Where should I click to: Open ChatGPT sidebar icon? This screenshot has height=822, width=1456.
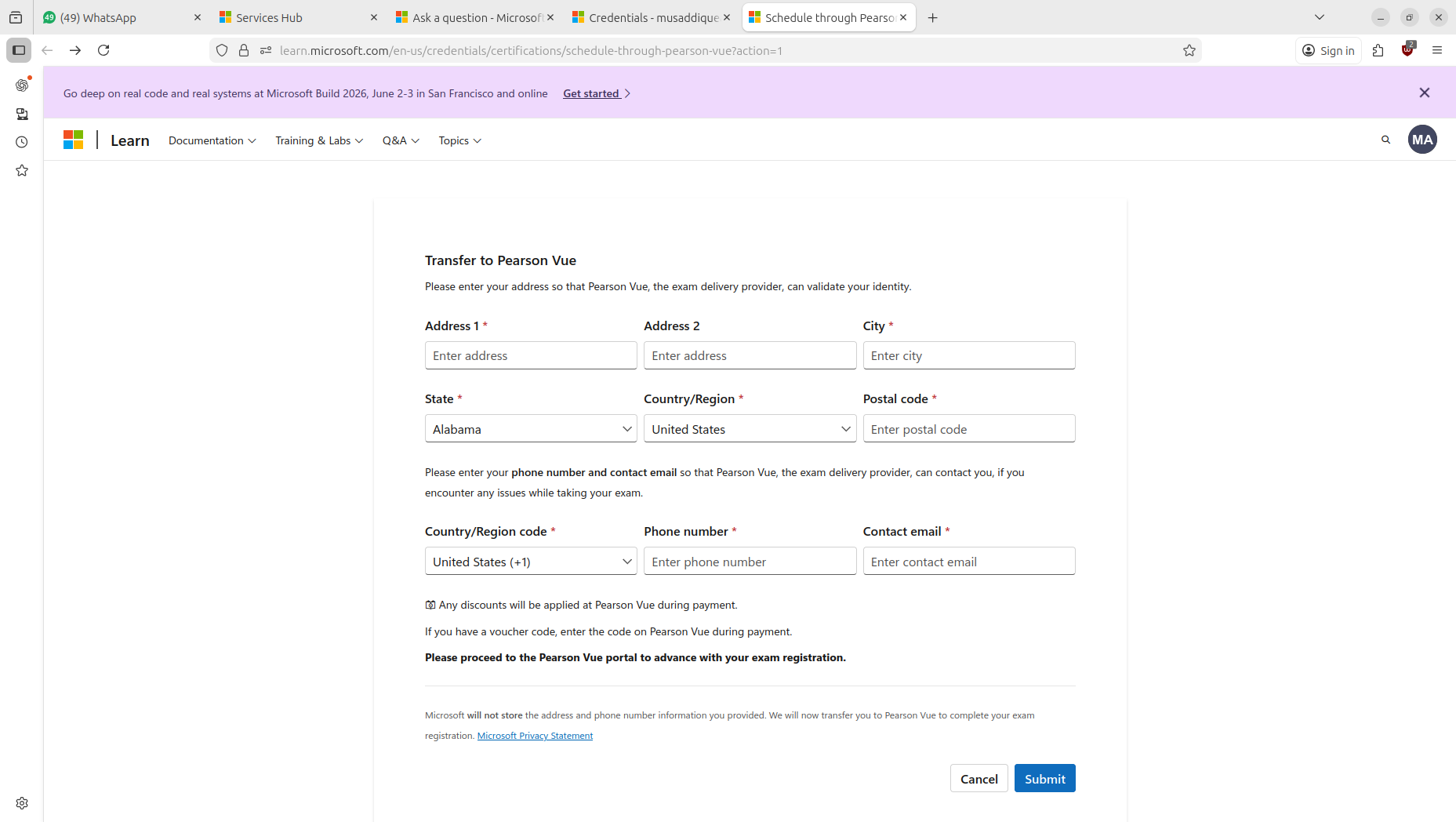[22, 85]
